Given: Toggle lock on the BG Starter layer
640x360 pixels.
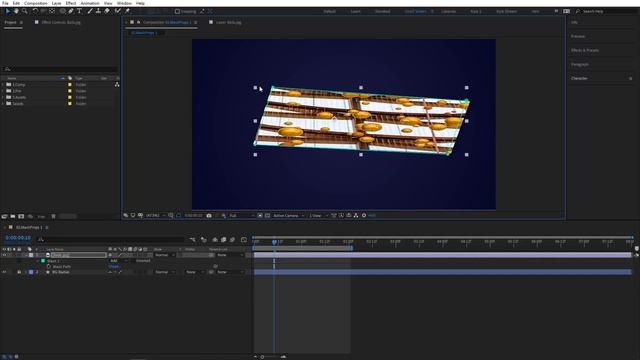Looking at the screenshot, I should [x=19, y=272].
